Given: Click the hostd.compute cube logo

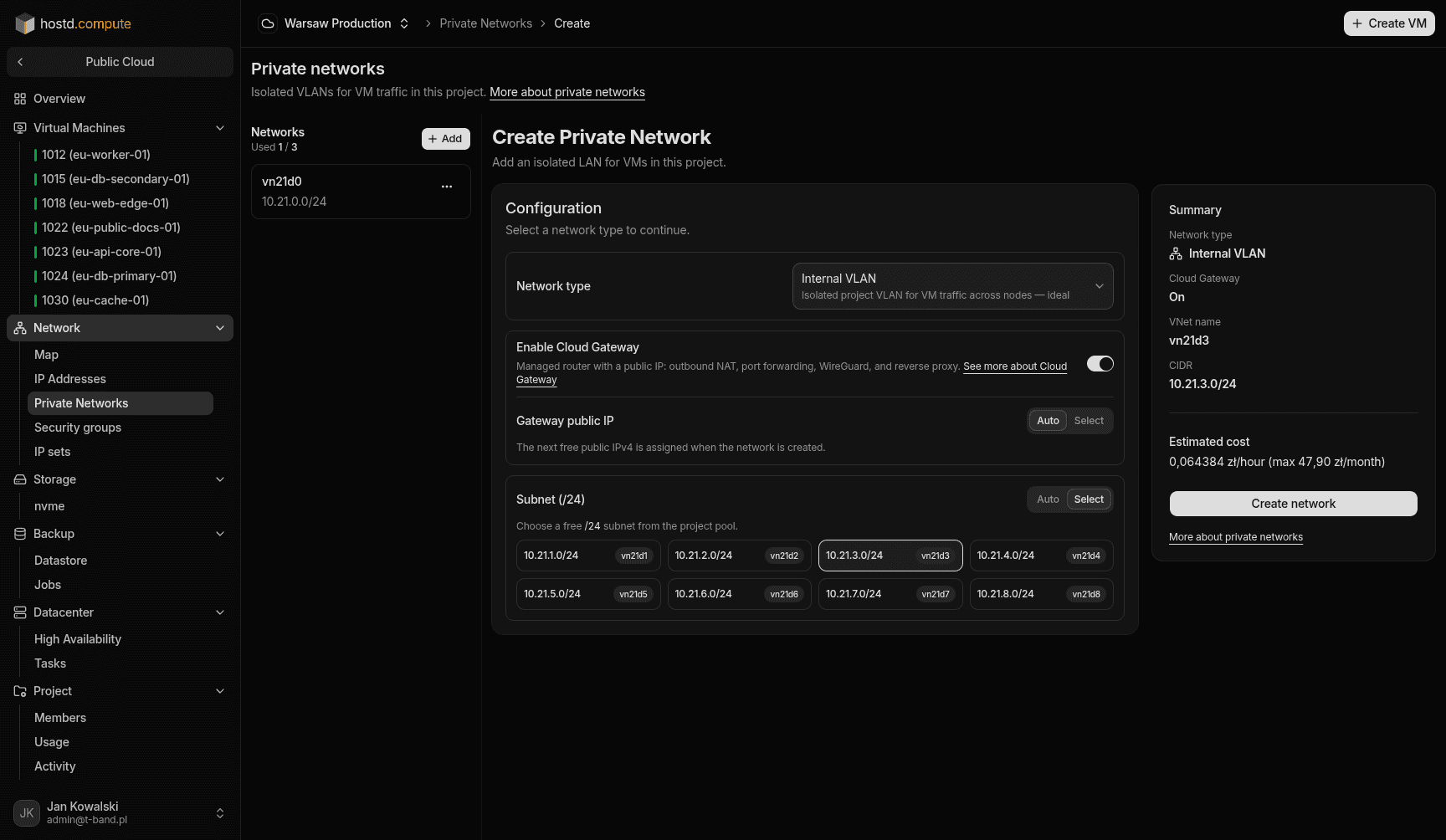Looking at the screenshot, I should pyautogui.click(x=25, y=23).
